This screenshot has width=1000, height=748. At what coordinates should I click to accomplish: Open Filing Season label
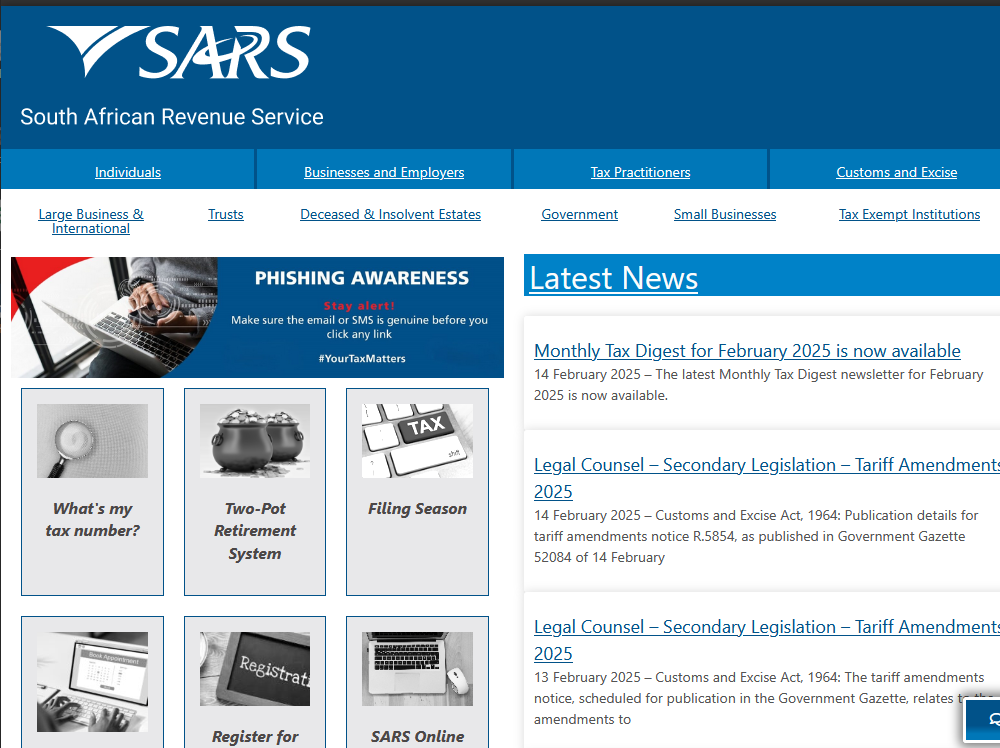(x=417, y=508)
